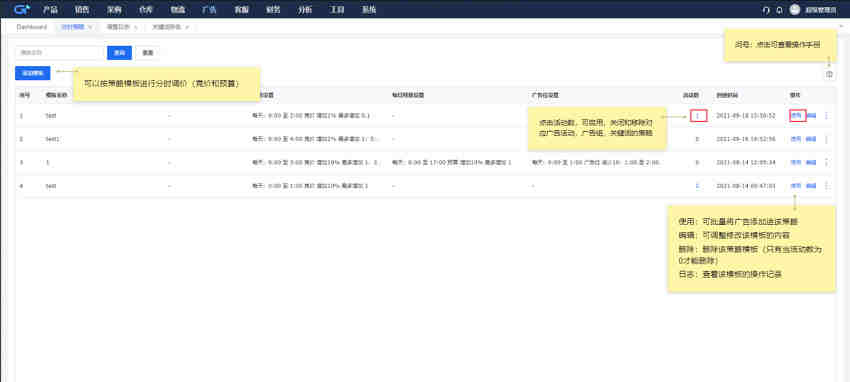The width and height of the screenshot is (850, 382).
Task: Open the highlighted 广告 menu
Action: click(209, 9)
